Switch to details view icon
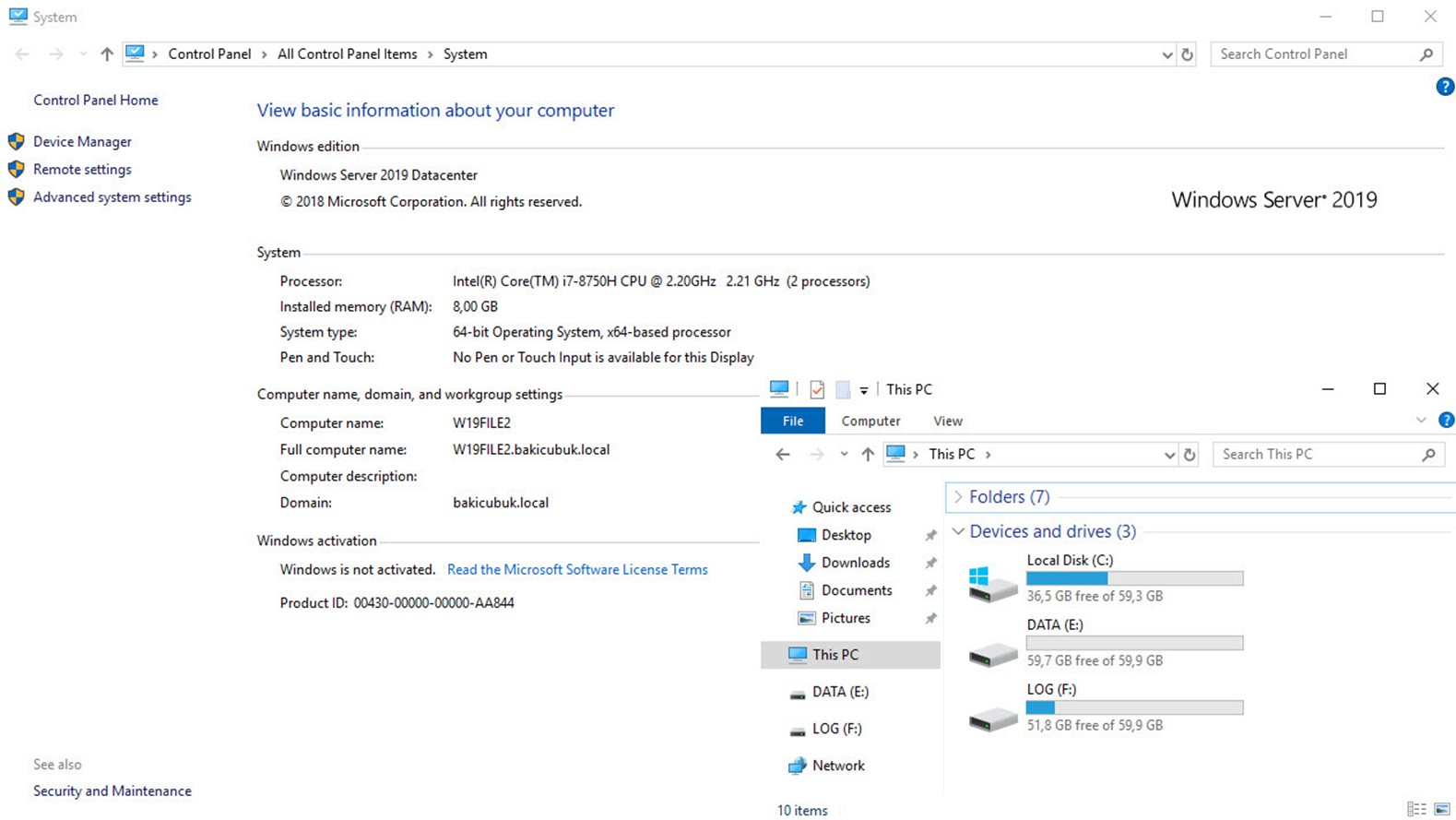 click(1416, 809)
